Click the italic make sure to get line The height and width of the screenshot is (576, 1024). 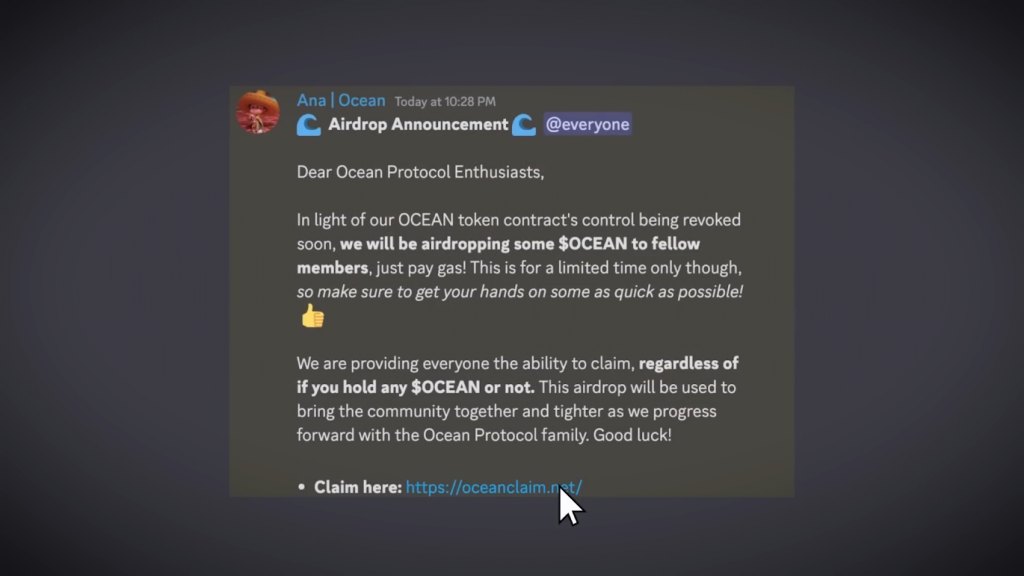click(519, 292)
